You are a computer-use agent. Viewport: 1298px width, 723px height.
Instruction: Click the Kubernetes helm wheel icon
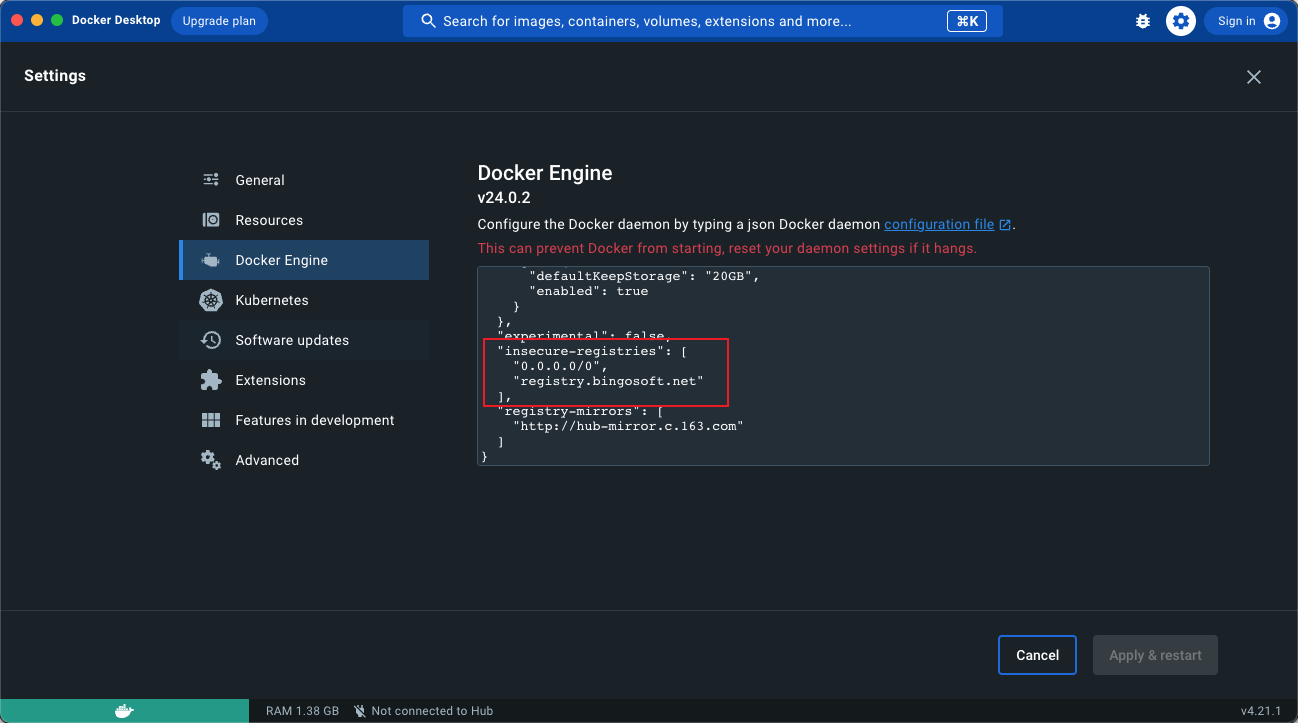(x=211, y=300)
